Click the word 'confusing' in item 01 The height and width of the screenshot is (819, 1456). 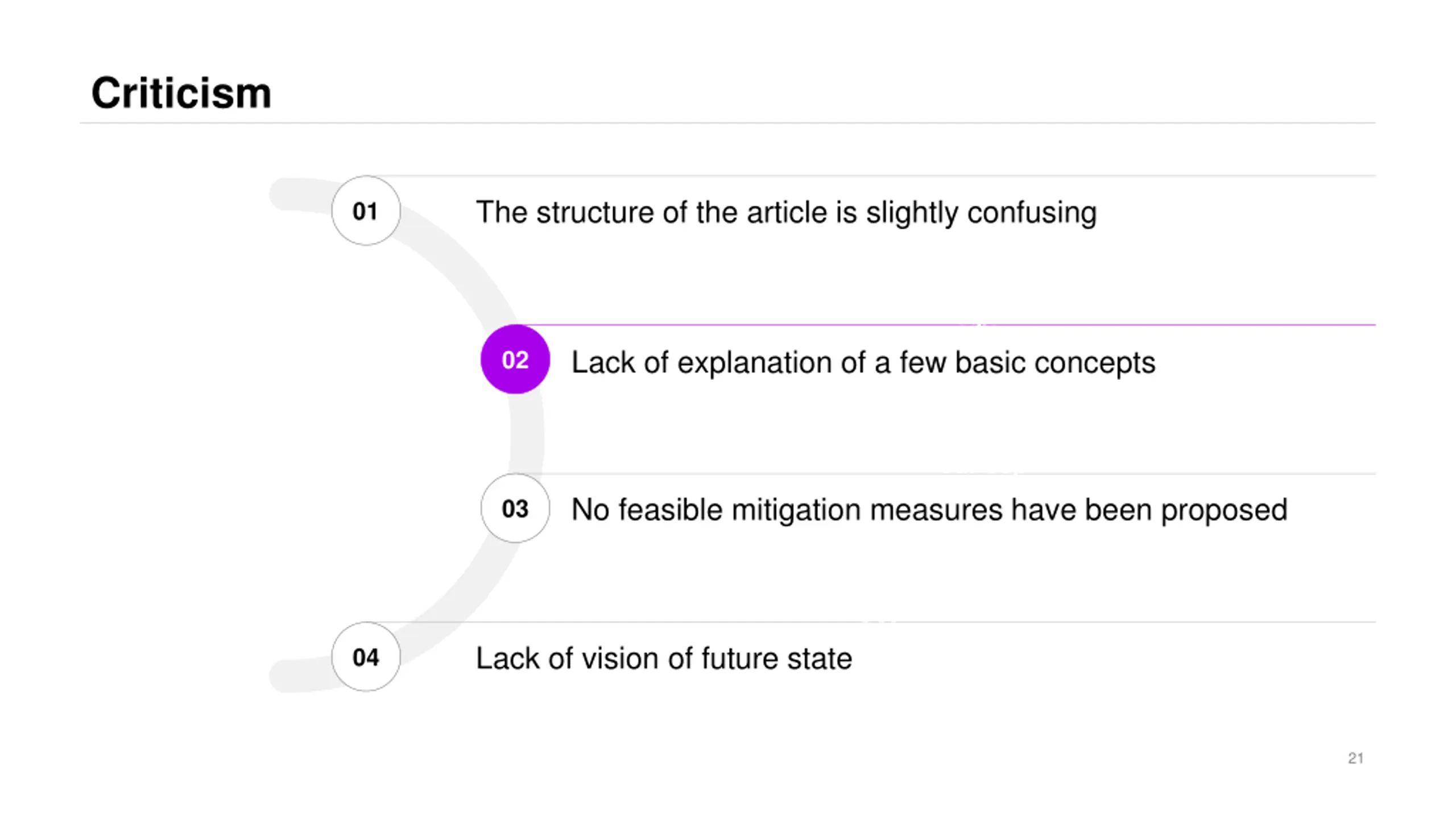pos(1032,214)
